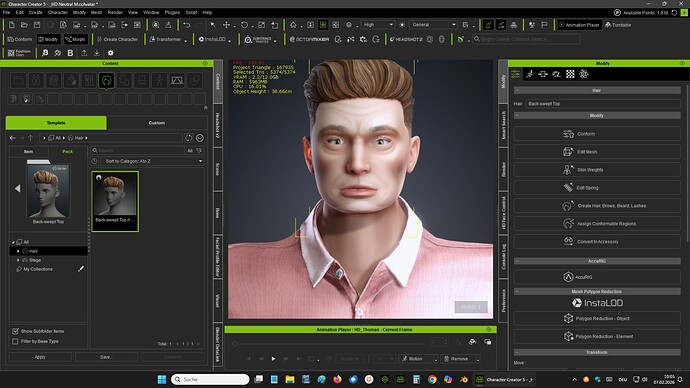Open the Edit menu
690x388 pixels.
pyautogui.click(x=20, y=12)
